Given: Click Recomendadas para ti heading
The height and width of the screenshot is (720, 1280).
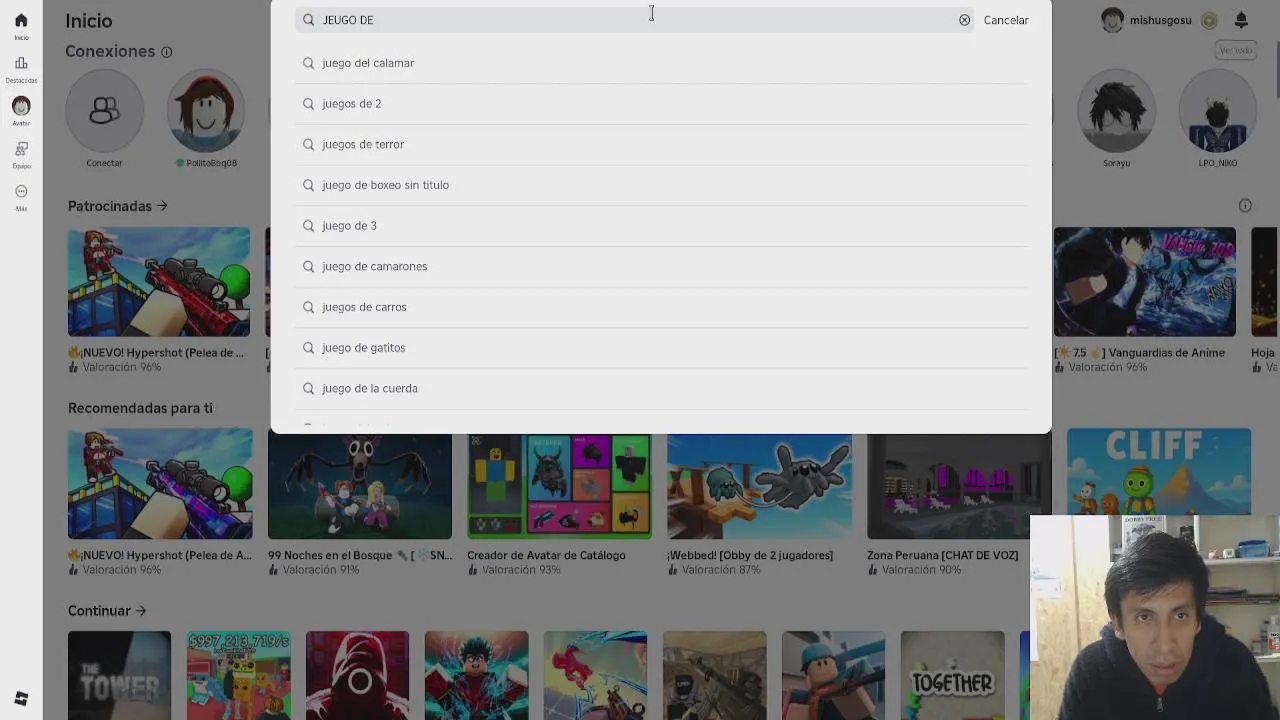Looking at the screenshot, I should point(140,408).
